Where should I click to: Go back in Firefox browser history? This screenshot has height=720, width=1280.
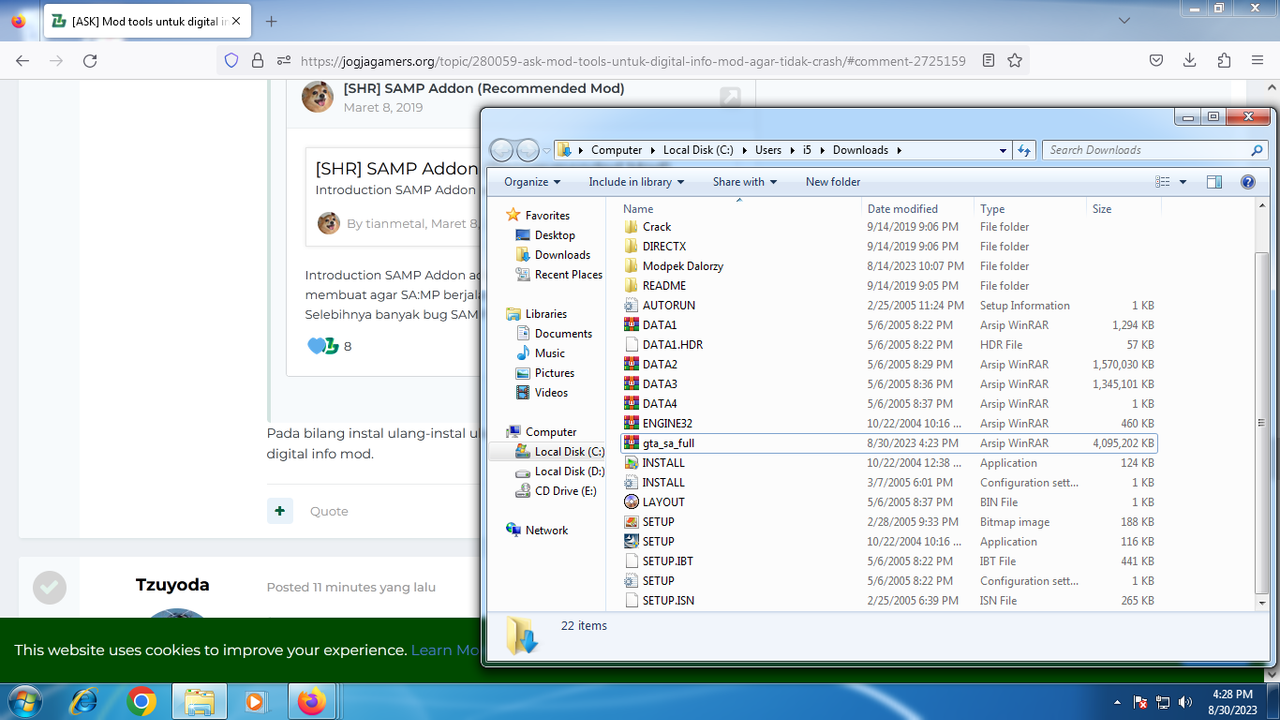click(x=23, y=60)
